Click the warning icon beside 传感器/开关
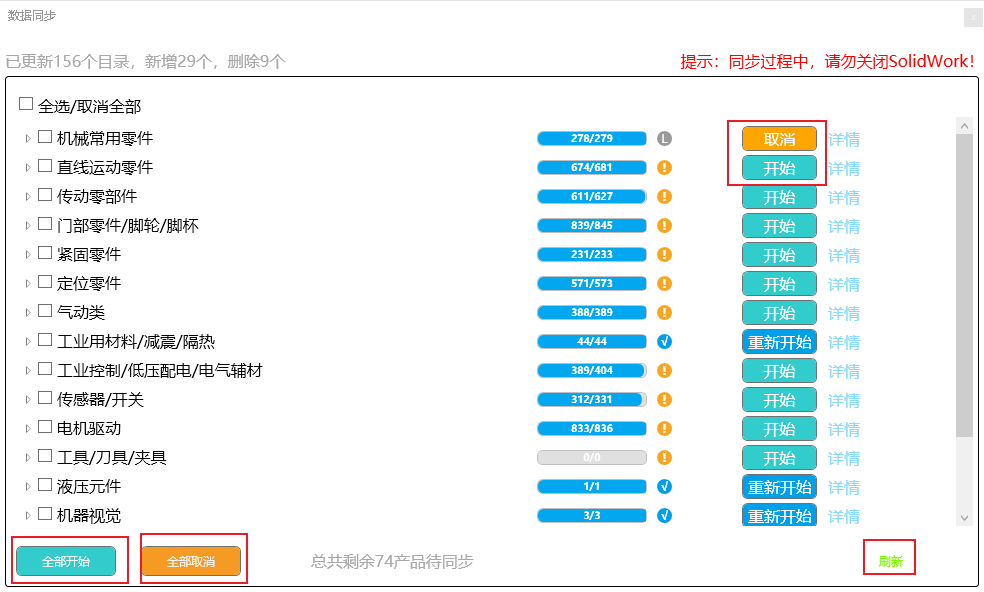This screenshot has width=984, height=592. click(x=665, y=399)
